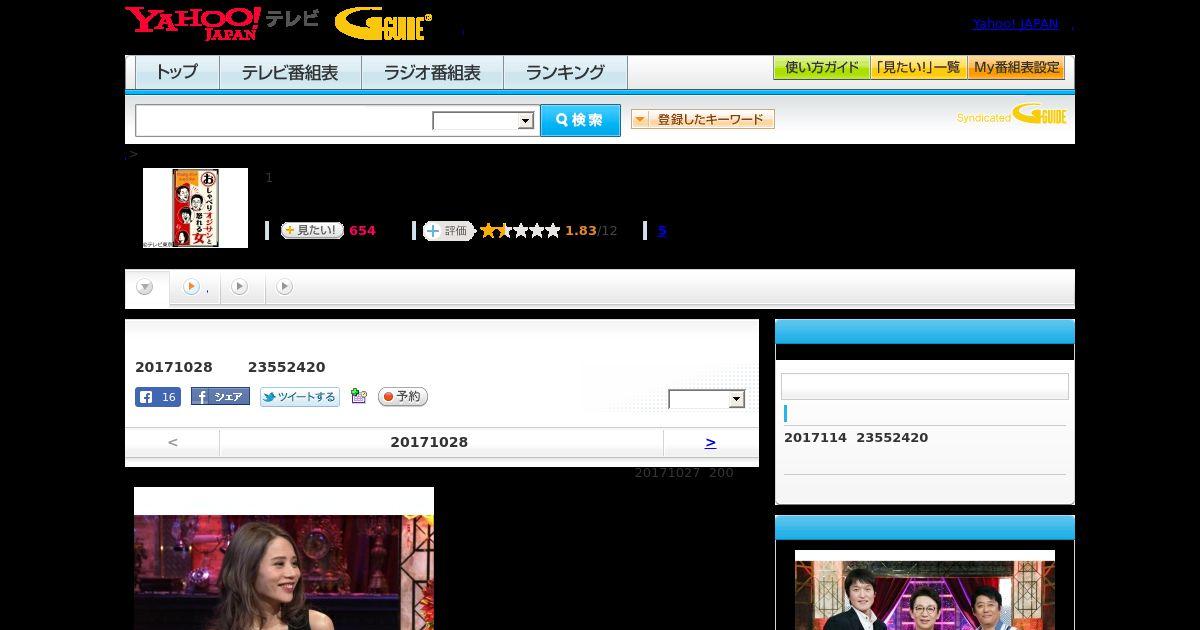Screen dimensions: 1200x630
Task: Open My番組表設定
Action: coord(1016,68)
